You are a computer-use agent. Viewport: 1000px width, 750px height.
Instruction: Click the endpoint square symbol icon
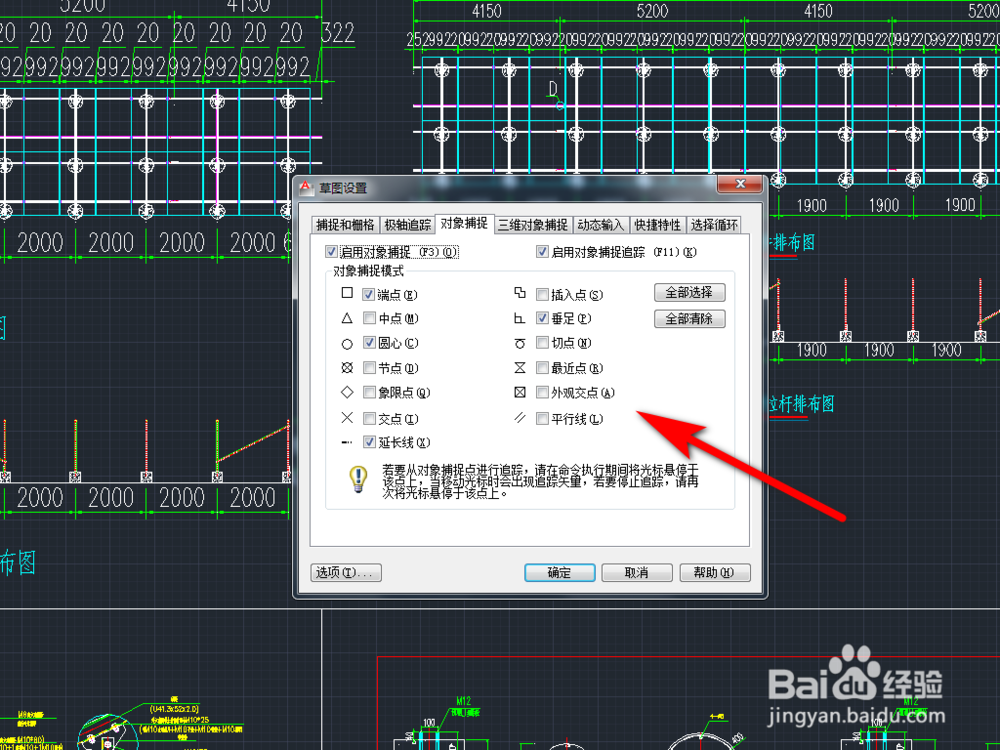click(347, 293)
